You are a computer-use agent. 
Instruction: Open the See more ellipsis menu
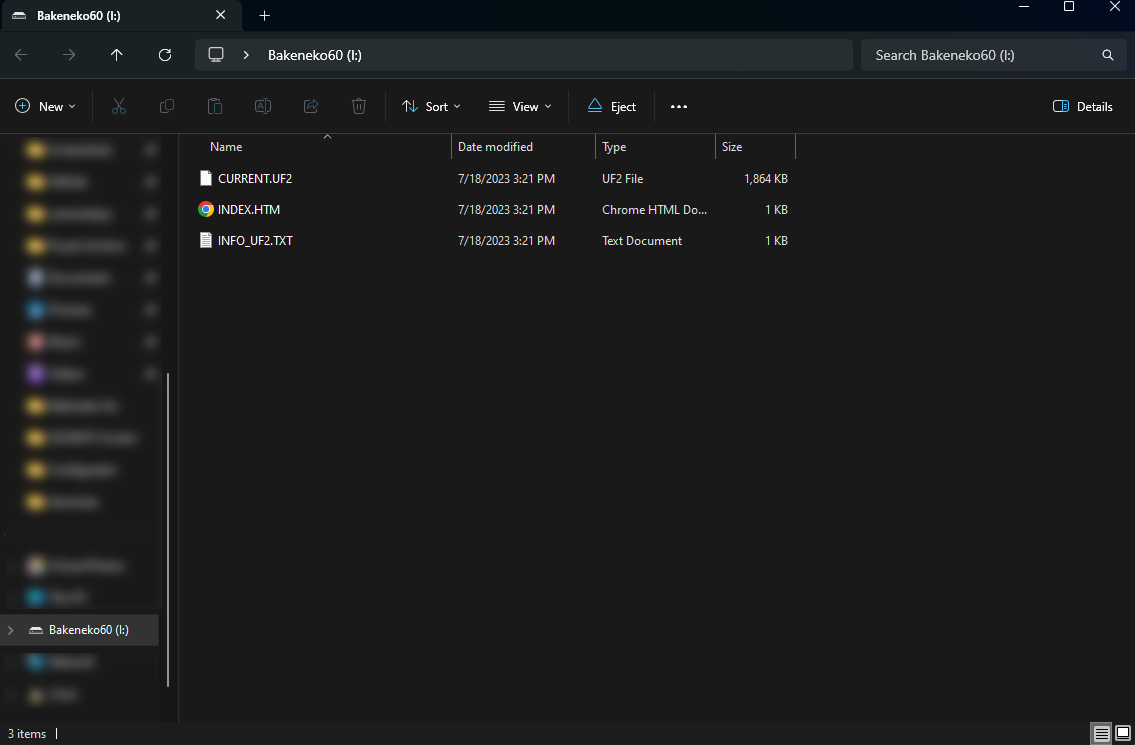[679, 106]
